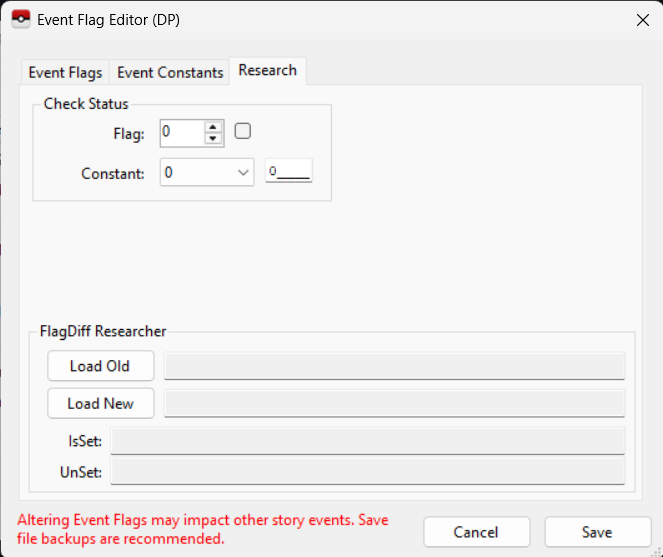Increase Flag value with the up arrow
This screenshot has width=663, height=557.
click(x=212, y=127)
